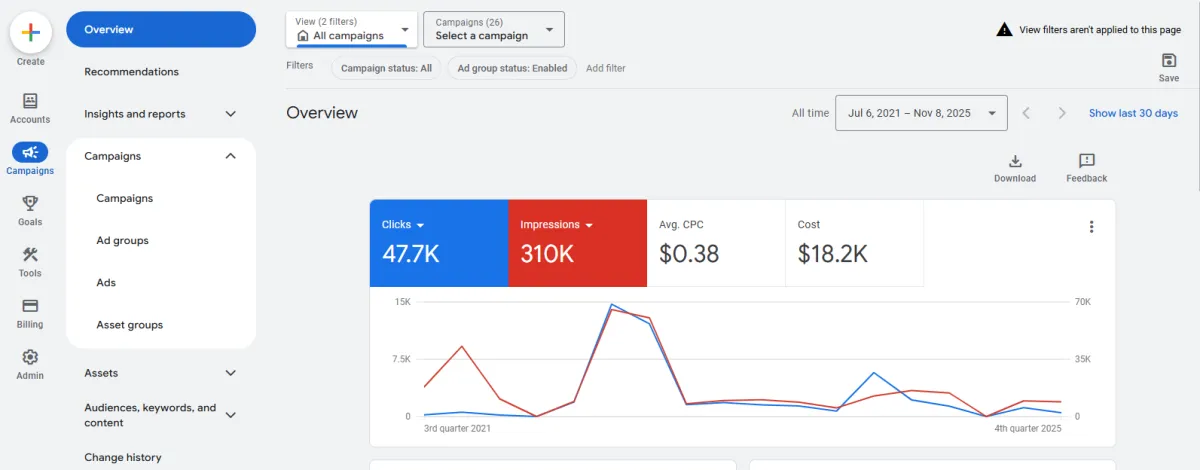Image resolution: width=1200 pixels, height=470 pixels.
Task: Open the date range dropdown
Action: 921,113
